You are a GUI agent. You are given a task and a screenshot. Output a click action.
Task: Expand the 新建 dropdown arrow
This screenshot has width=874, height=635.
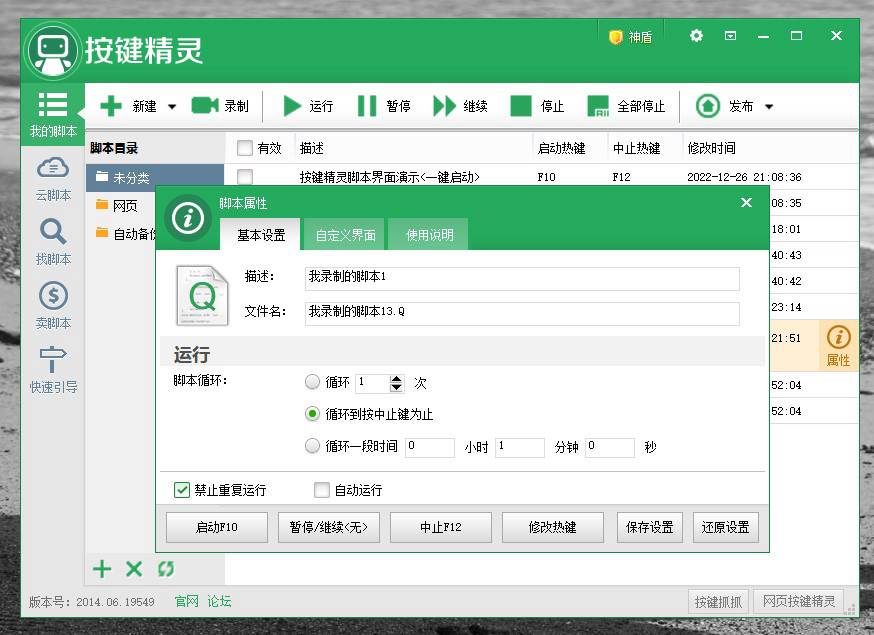[x=172, y=106]
